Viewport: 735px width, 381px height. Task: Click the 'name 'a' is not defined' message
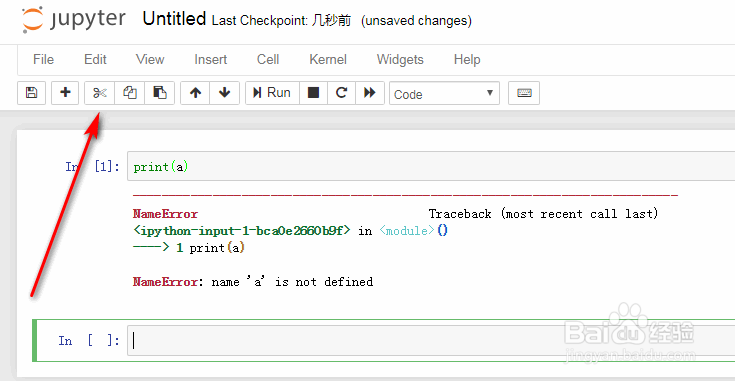[x=292, y=282]
